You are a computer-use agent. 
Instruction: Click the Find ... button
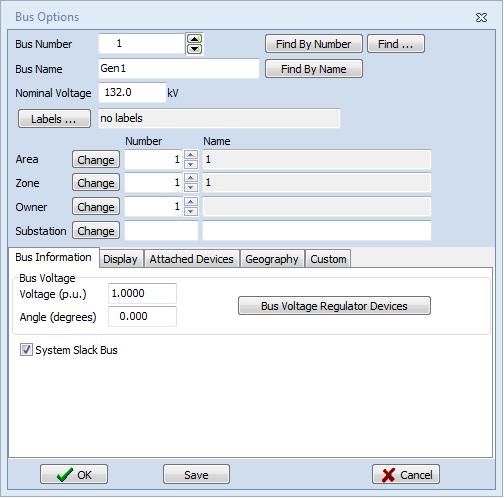pyautogui.click(x=396, y=44)
